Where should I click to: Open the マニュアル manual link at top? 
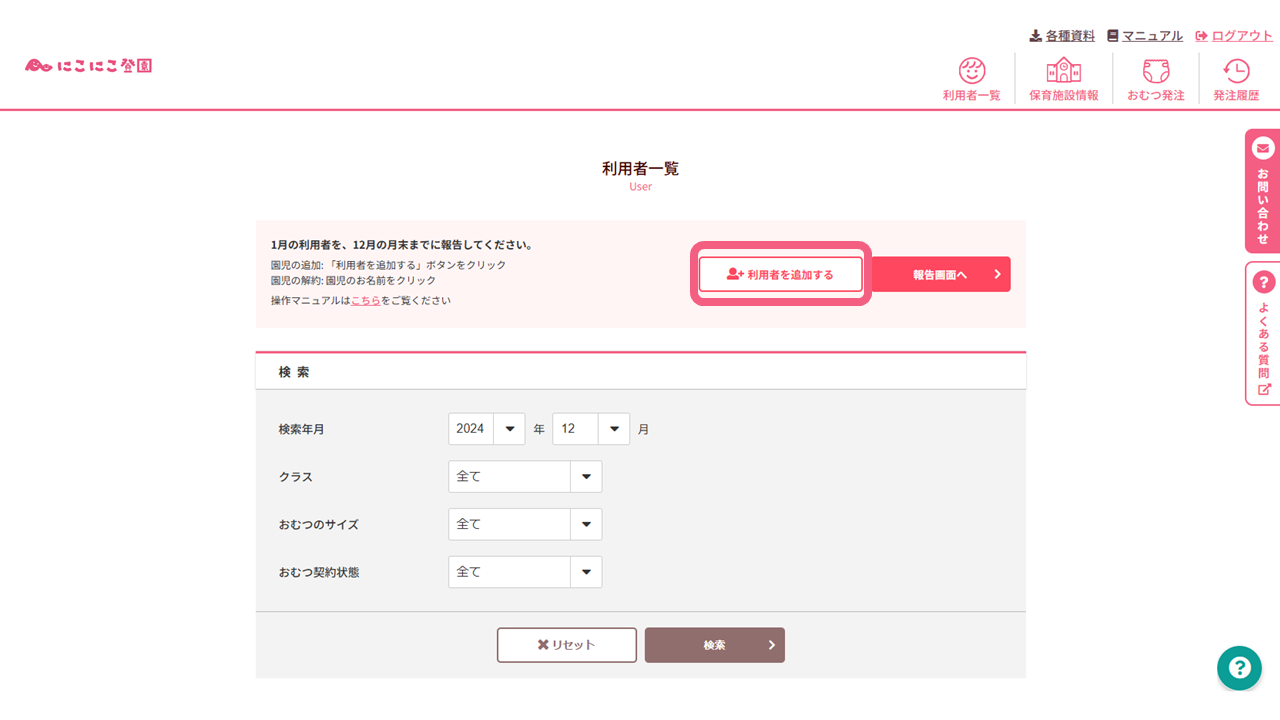[x=1151, y=35]
